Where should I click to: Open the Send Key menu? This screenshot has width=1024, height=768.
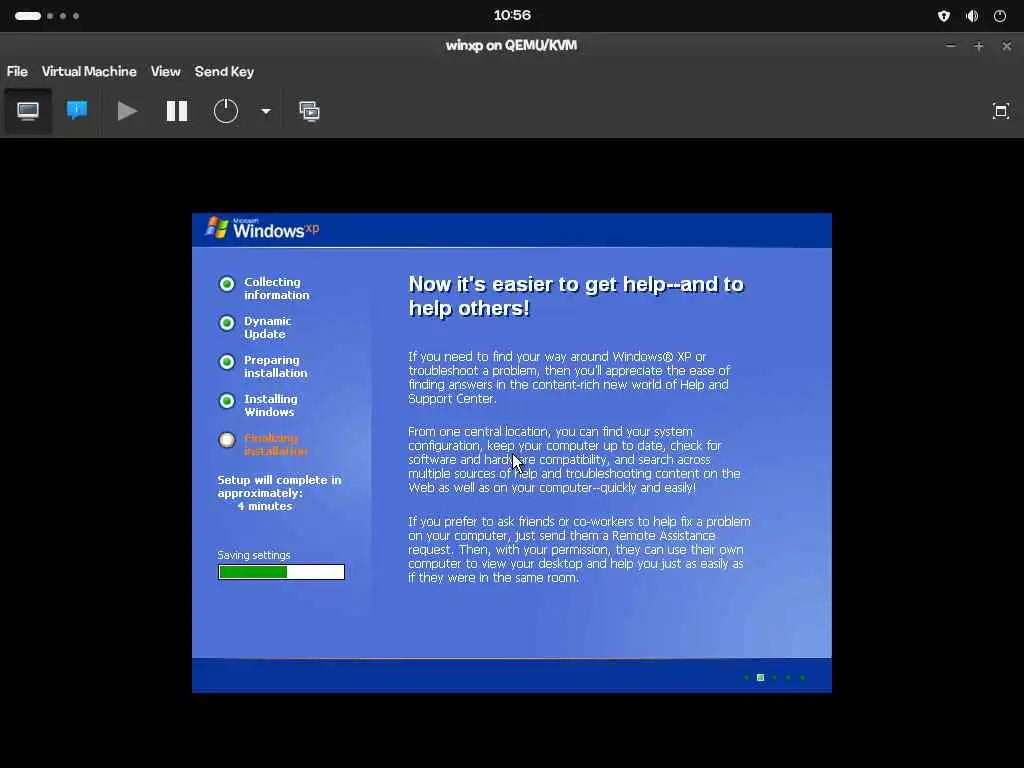224,72
